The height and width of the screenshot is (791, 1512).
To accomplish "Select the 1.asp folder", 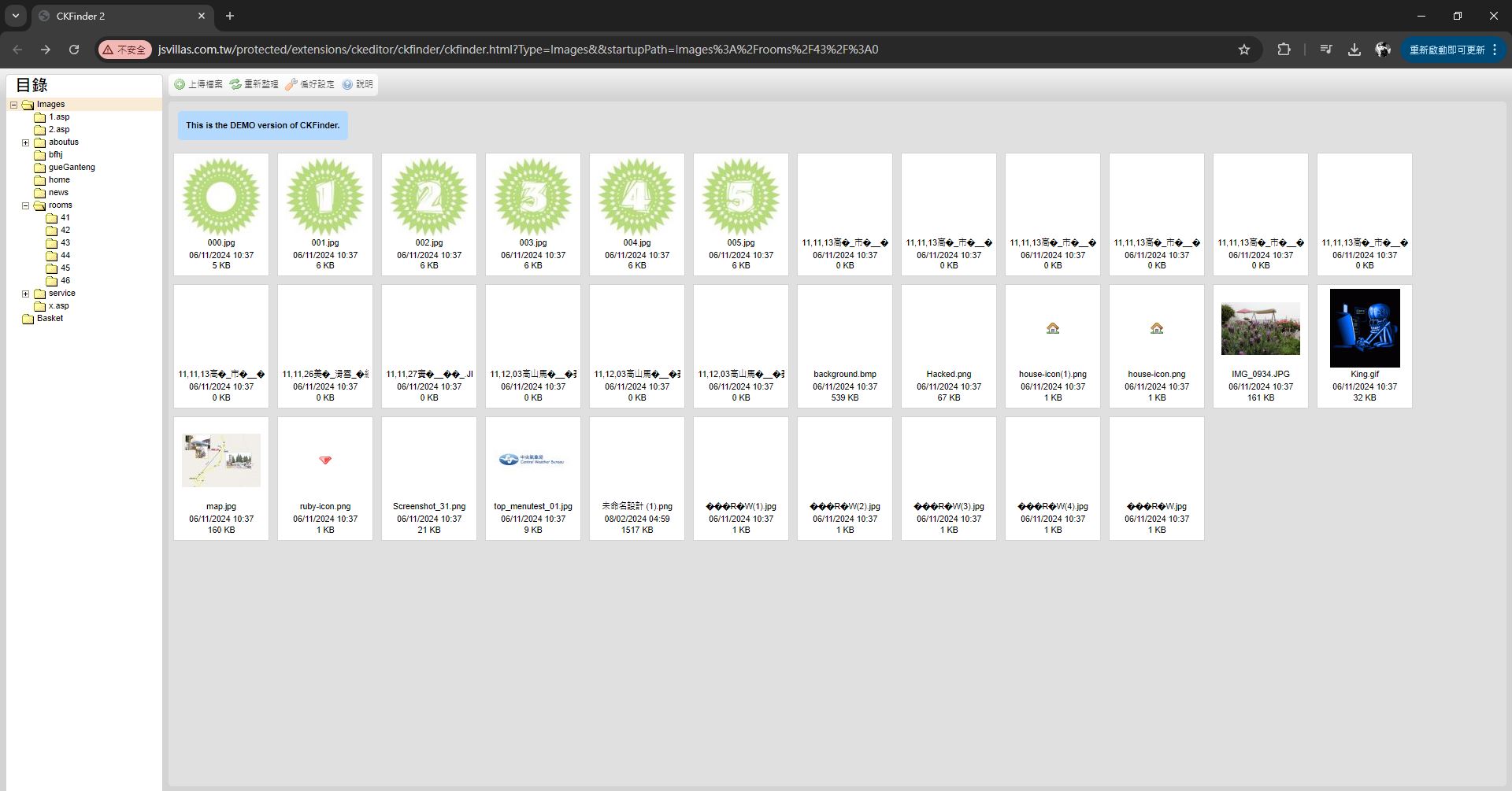I will coord(59,117).
